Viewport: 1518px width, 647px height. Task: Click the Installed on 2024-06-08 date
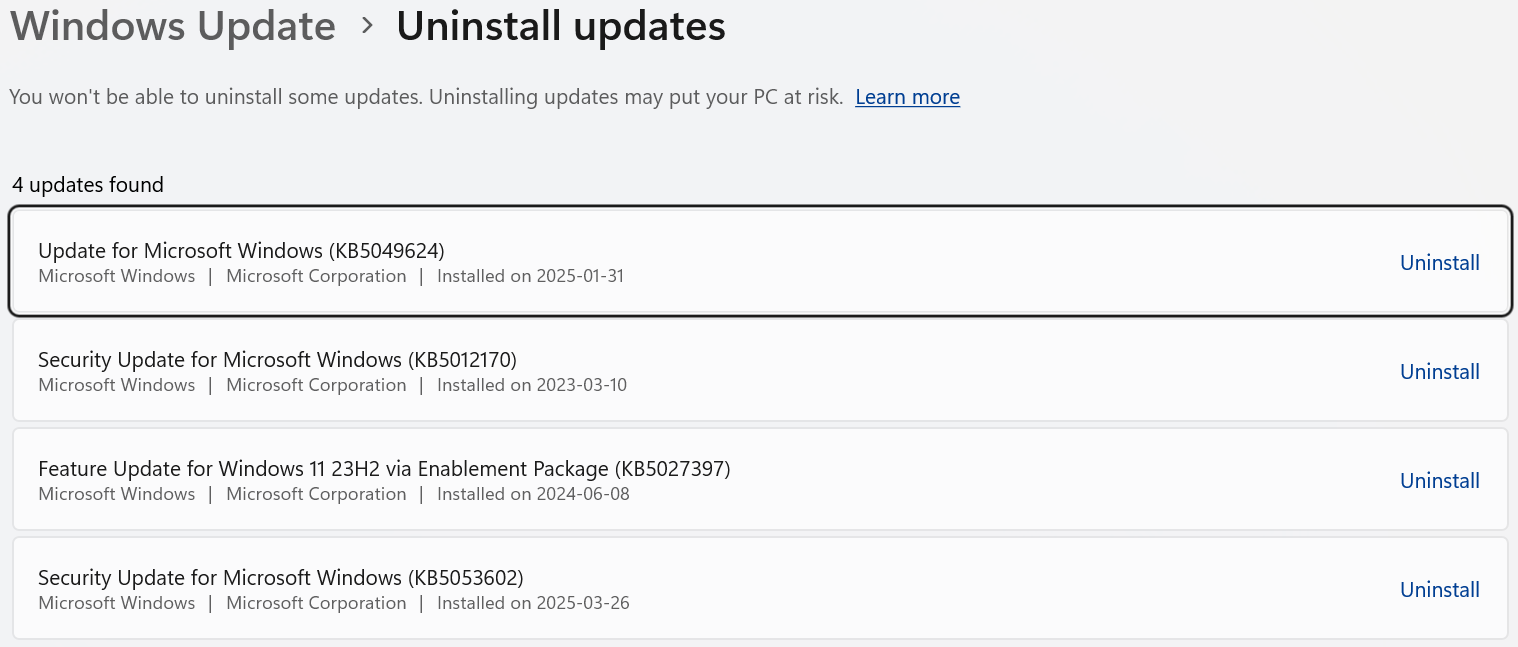[x=533, y=494]
